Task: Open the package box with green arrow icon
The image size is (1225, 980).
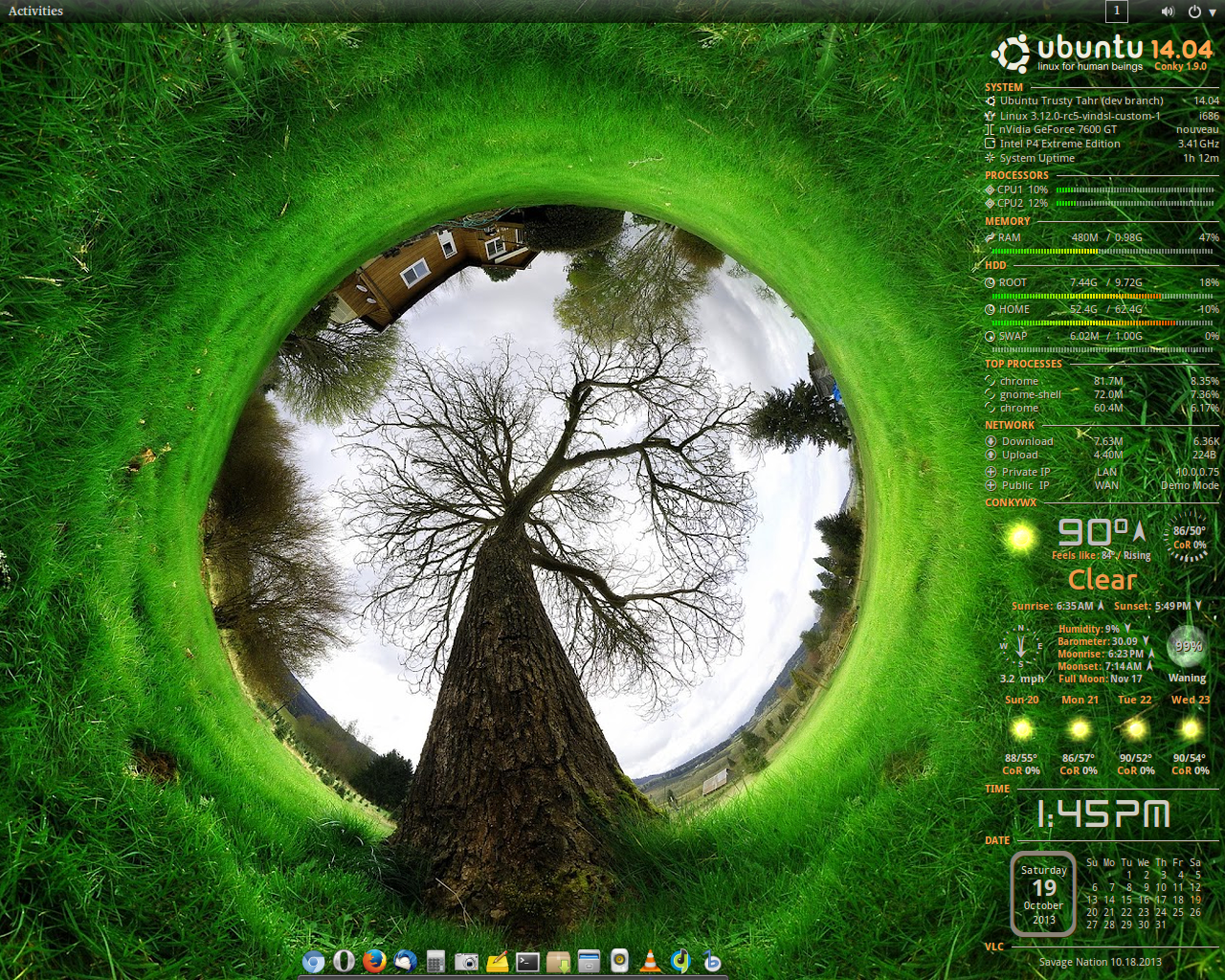Action: (558, 961)
